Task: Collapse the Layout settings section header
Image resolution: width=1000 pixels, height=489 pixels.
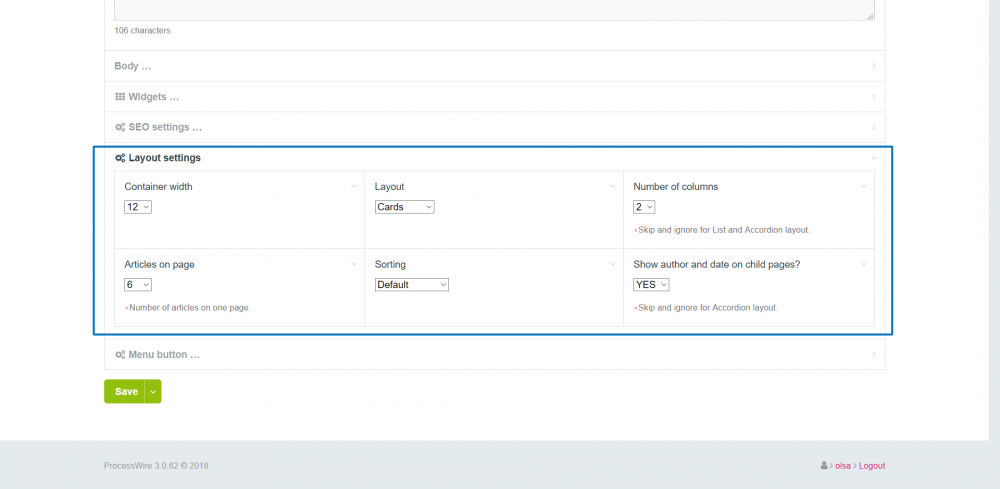Action: pos(165,158)
